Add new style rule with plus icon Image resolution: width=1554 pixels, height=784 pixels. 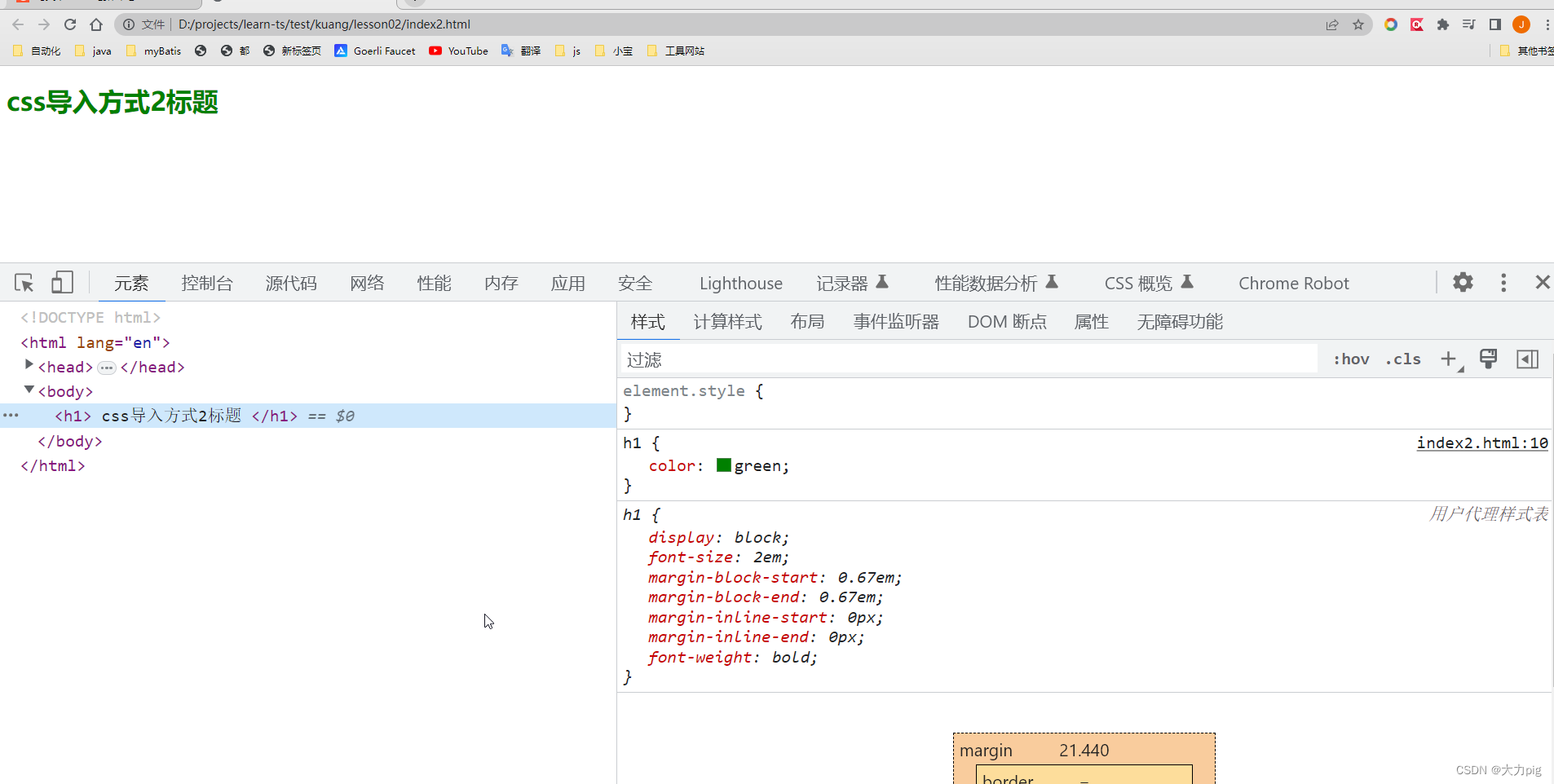(1449, 359)
